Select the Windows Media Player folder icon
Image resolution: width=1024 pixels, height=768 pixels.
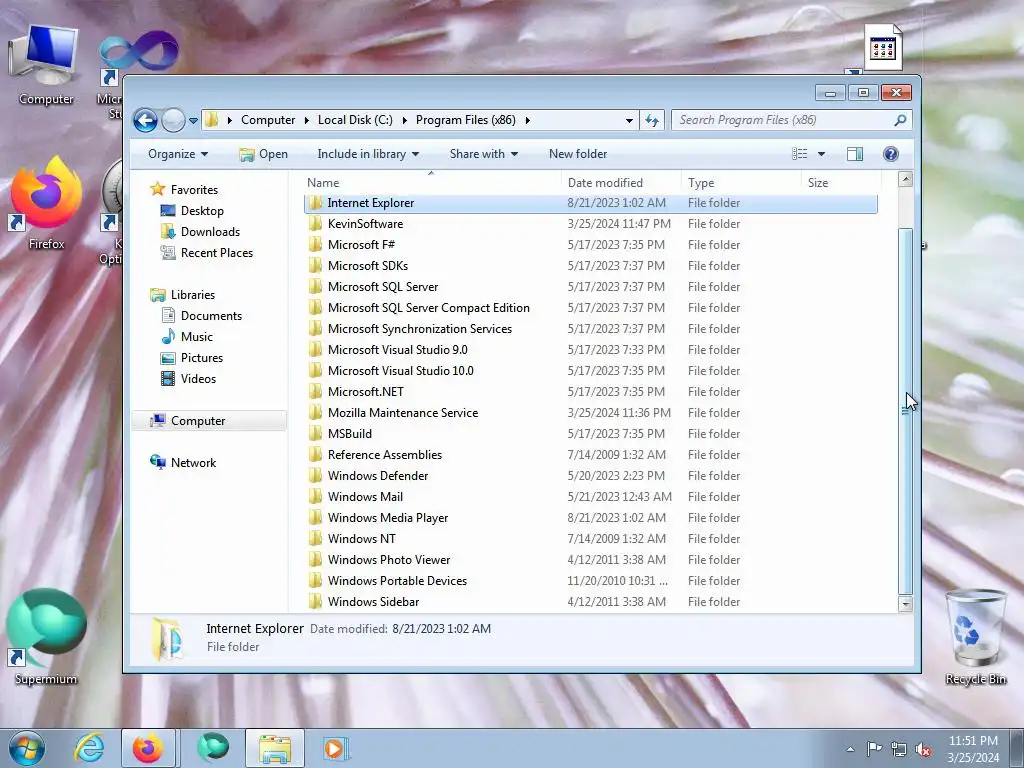pyautogui.click(x=315, y=518)
